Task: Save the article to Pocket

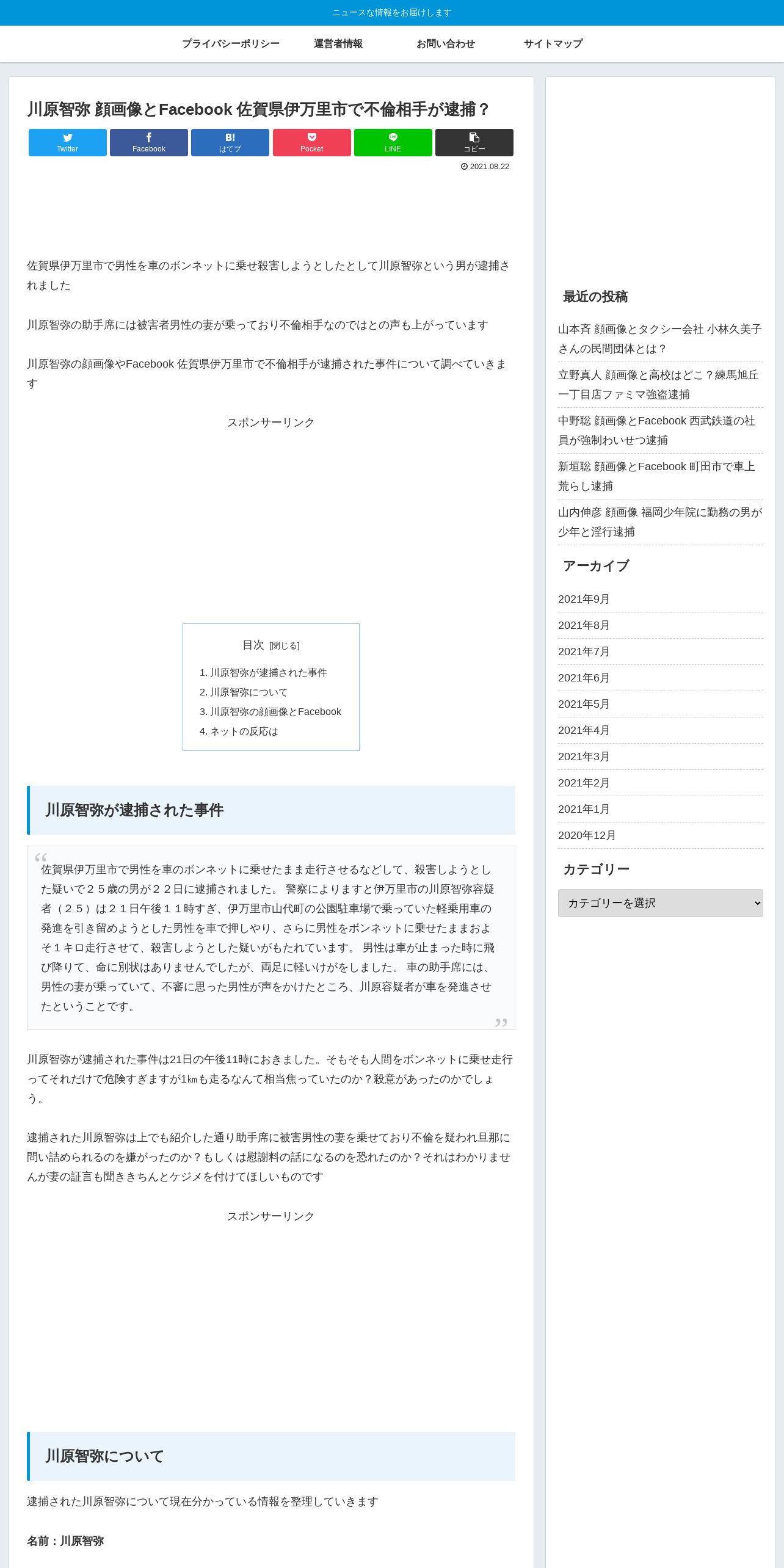Action: tap(312, 142)
